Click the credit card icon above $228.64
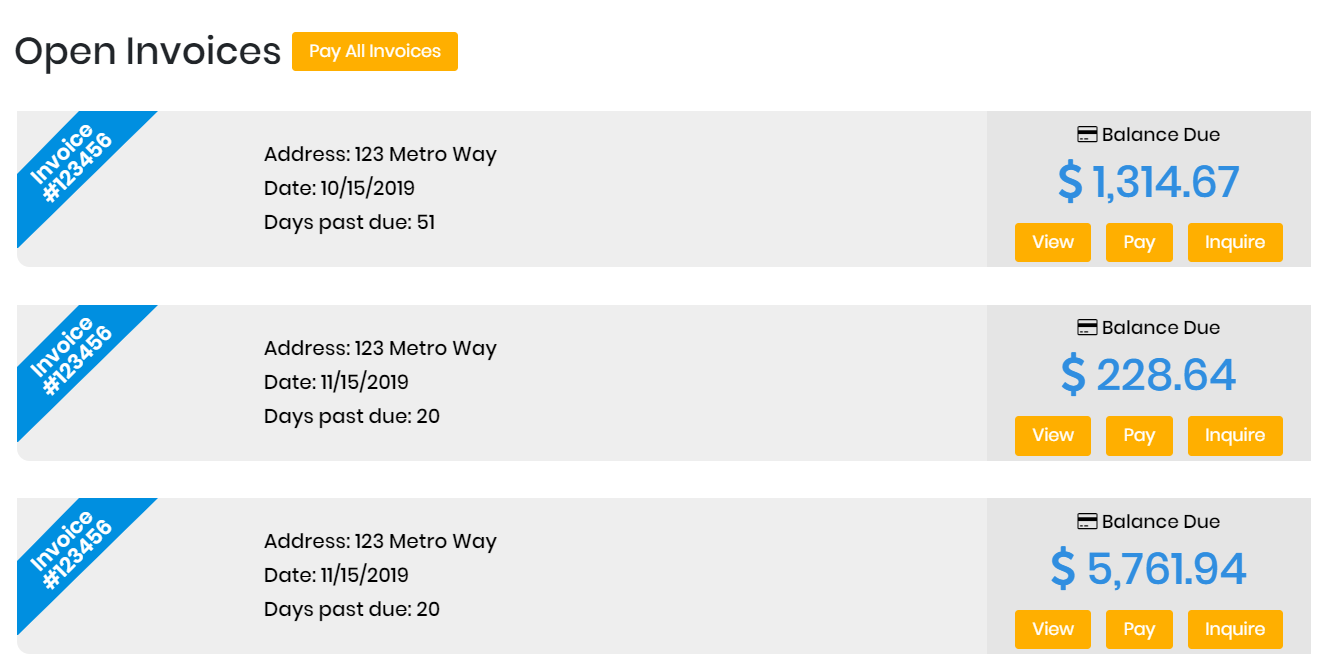The image size is (1321, 660). click(1087, 327)
